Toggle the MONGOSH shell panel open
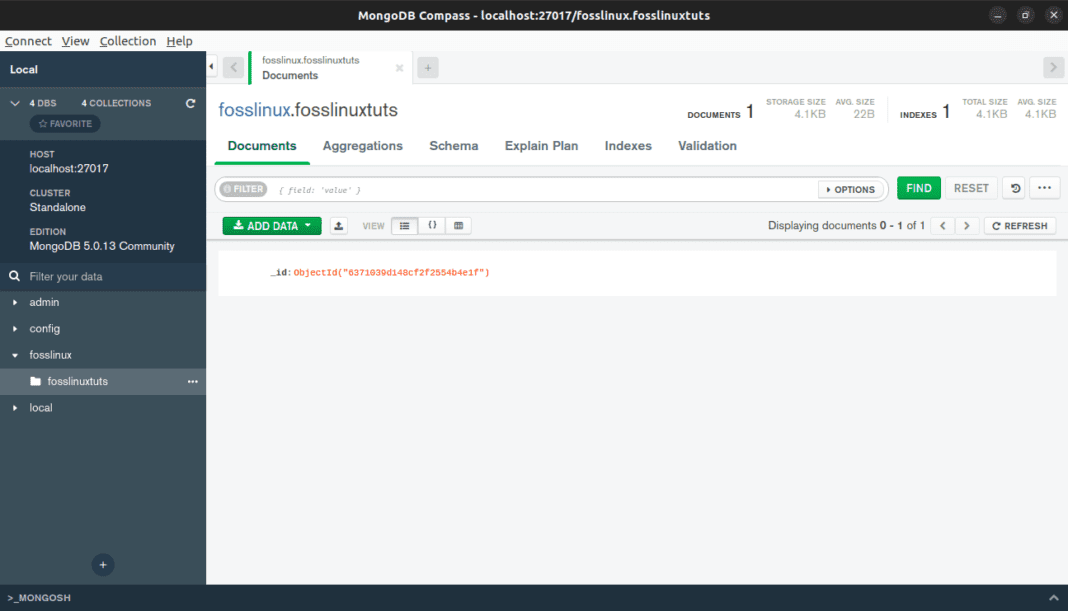This screenshot has width=1068, height=611. [x=38, y=597]
